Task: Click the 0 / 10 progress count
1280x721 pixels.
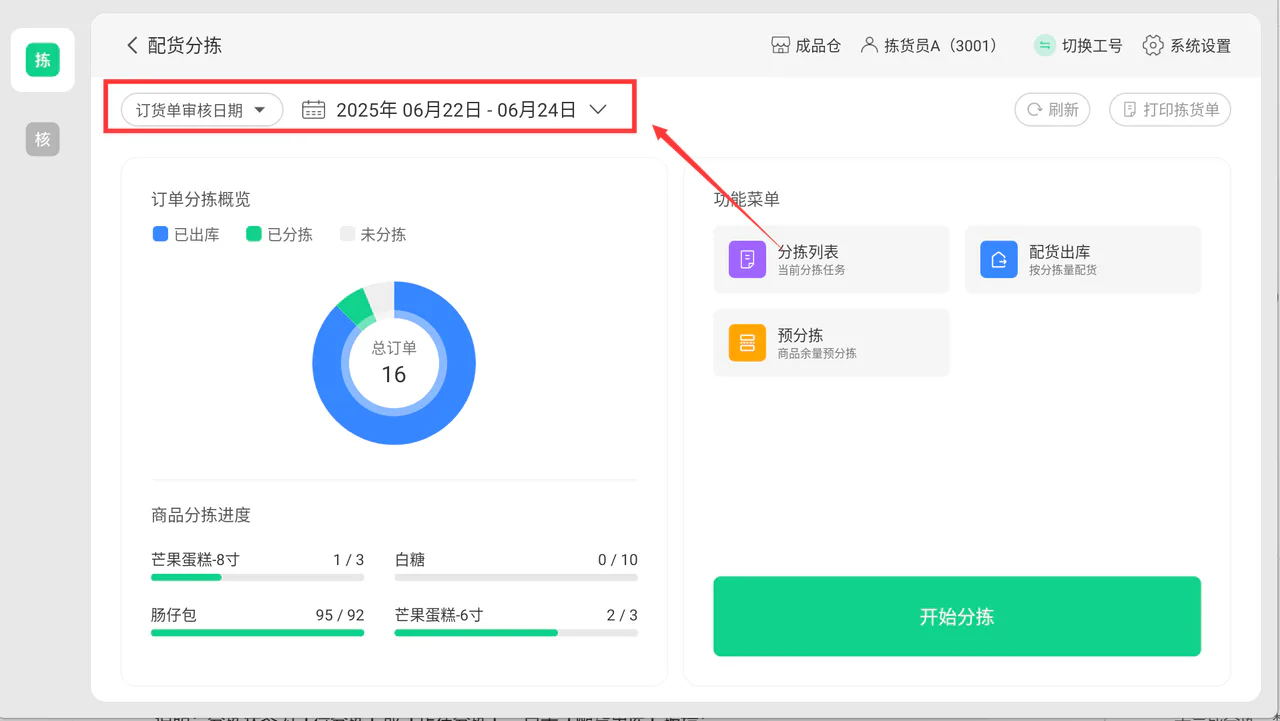Action: pyautogui.click(x=618, y=559)
